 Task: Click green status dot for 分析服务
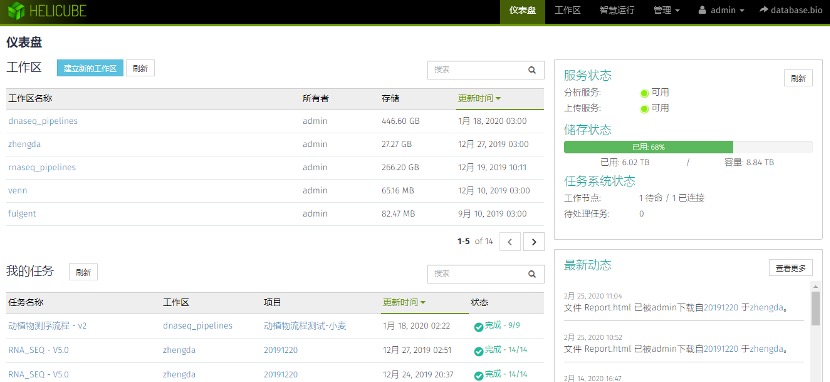pyautogui.click(x=644, y=93)
